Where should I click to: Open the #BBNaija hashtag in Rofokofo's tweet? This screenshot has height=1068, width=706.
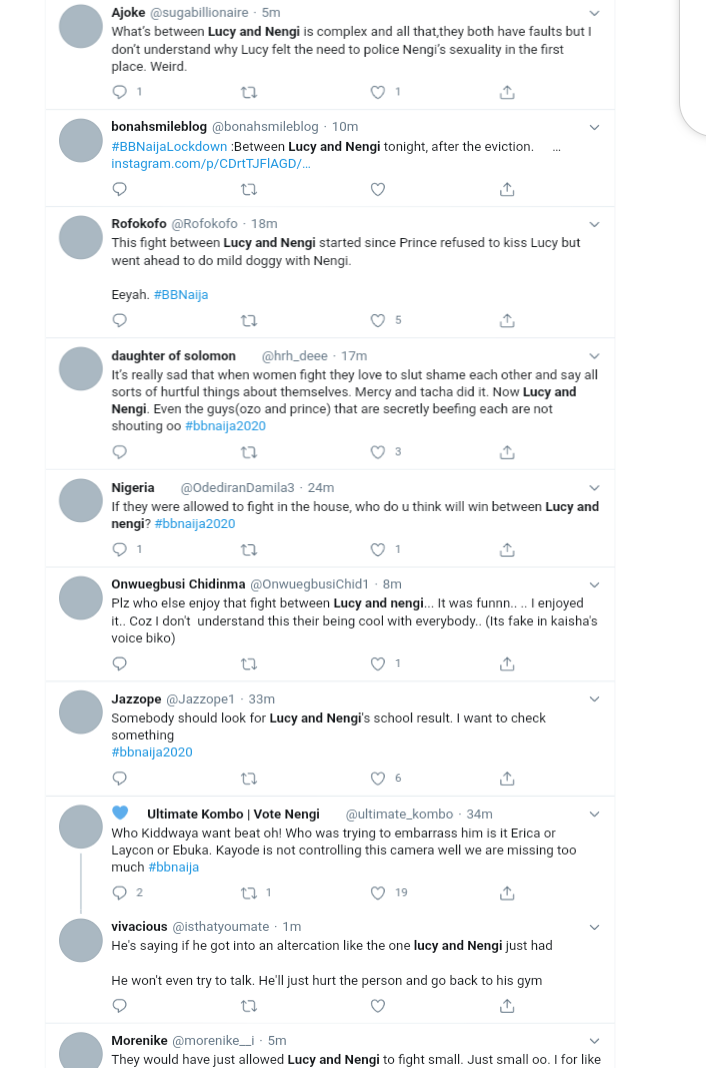point(181,295)
